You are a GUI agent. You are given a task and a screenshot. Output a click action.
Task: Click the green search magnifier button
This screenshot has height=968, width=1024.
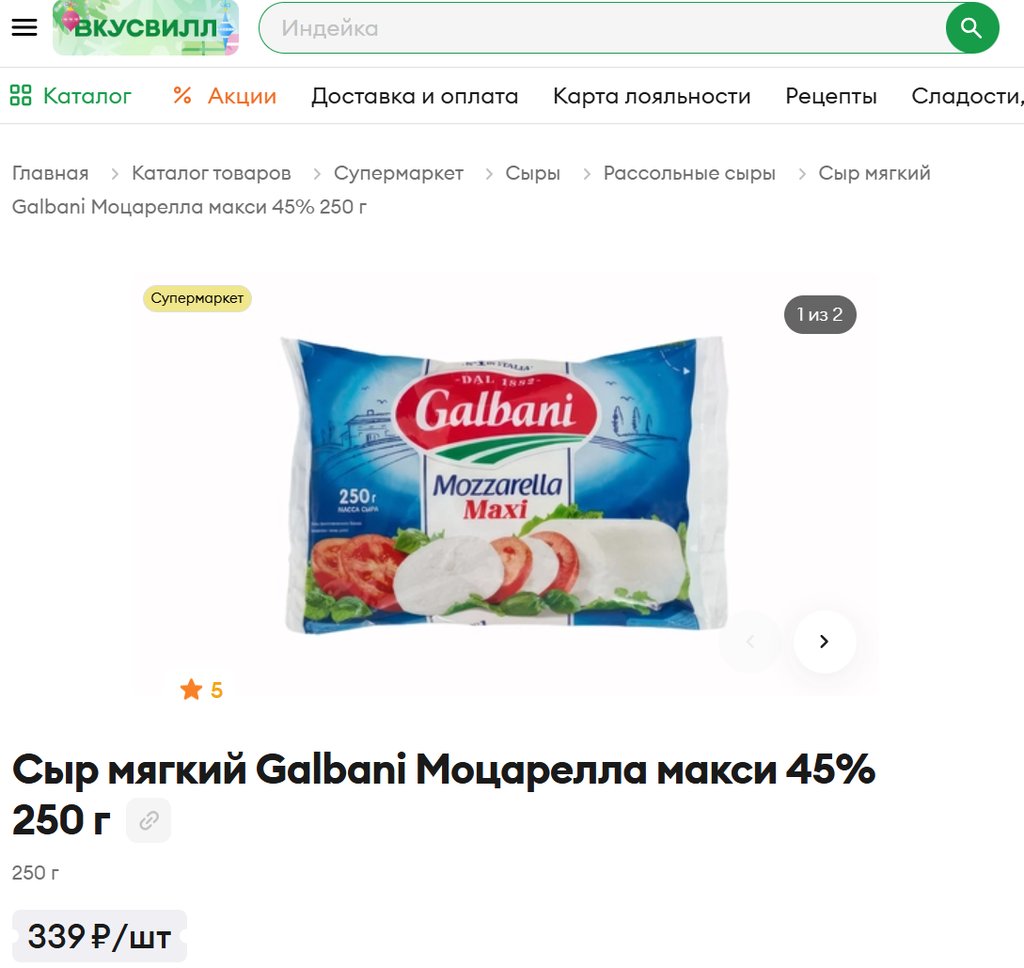972,28
